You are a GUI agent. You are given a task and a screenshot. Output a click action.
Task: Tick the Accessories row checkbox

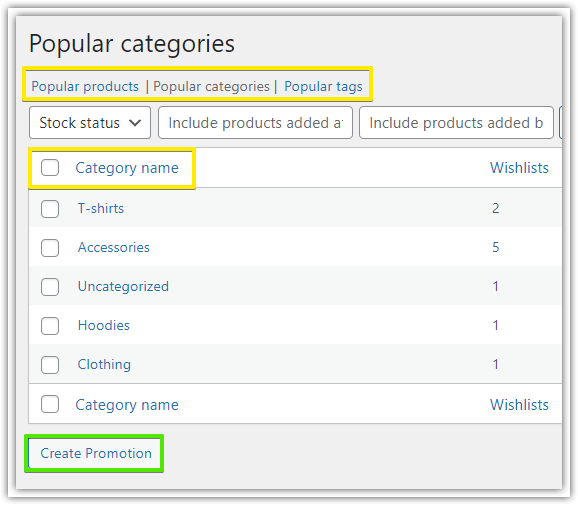(x=50, y=248)
